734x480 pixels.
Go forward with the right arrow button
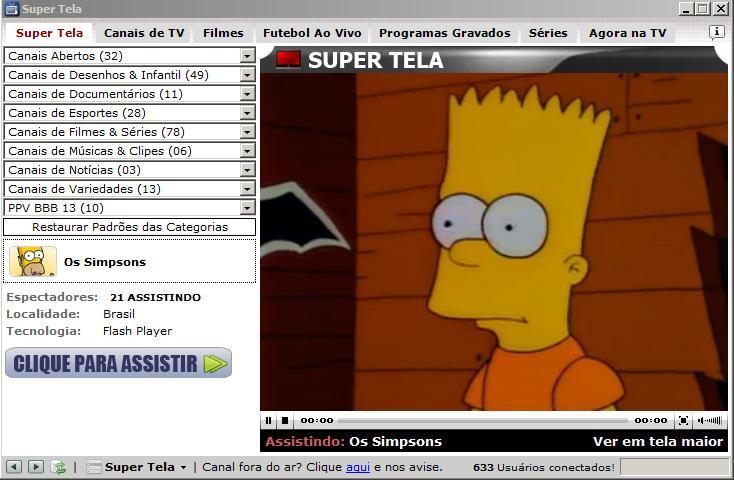tap(36, 467)
